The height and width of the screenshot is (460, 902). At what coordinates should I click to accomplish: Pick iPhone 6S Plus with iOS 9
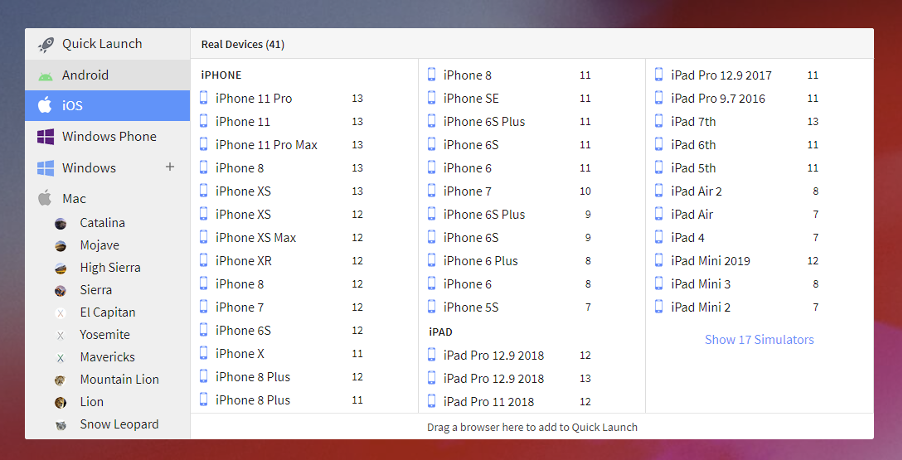[x=510, y=214]
